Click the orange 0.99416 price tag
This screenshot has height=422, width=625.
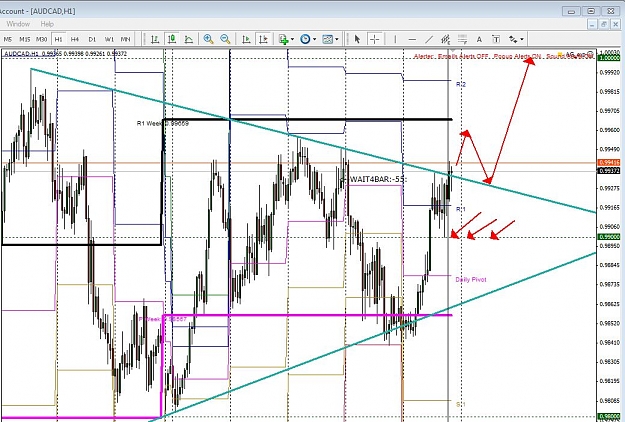pos(609,163)
